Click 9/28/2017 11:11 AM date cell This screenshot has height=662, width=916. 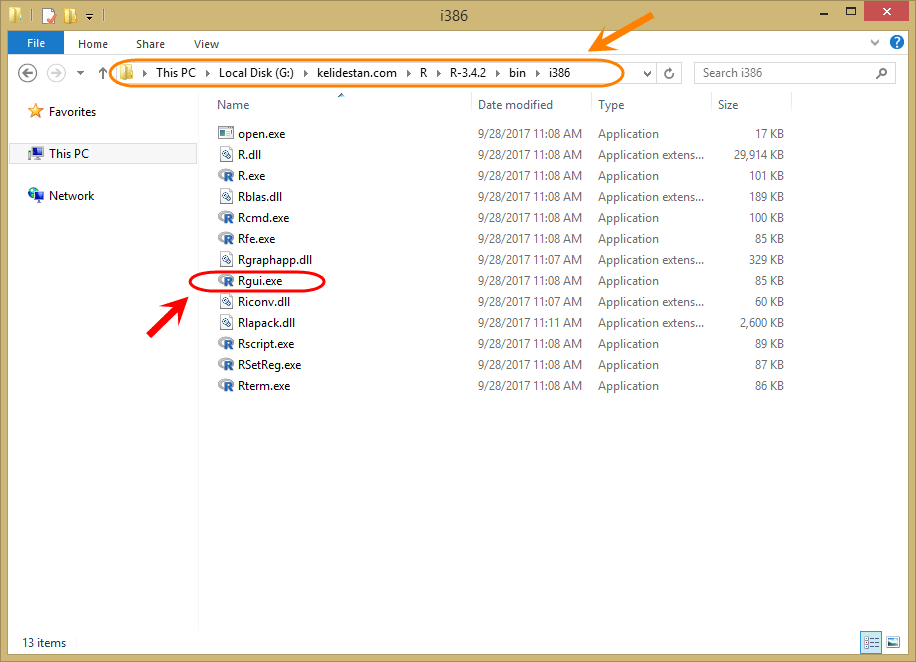click(530, 323)
